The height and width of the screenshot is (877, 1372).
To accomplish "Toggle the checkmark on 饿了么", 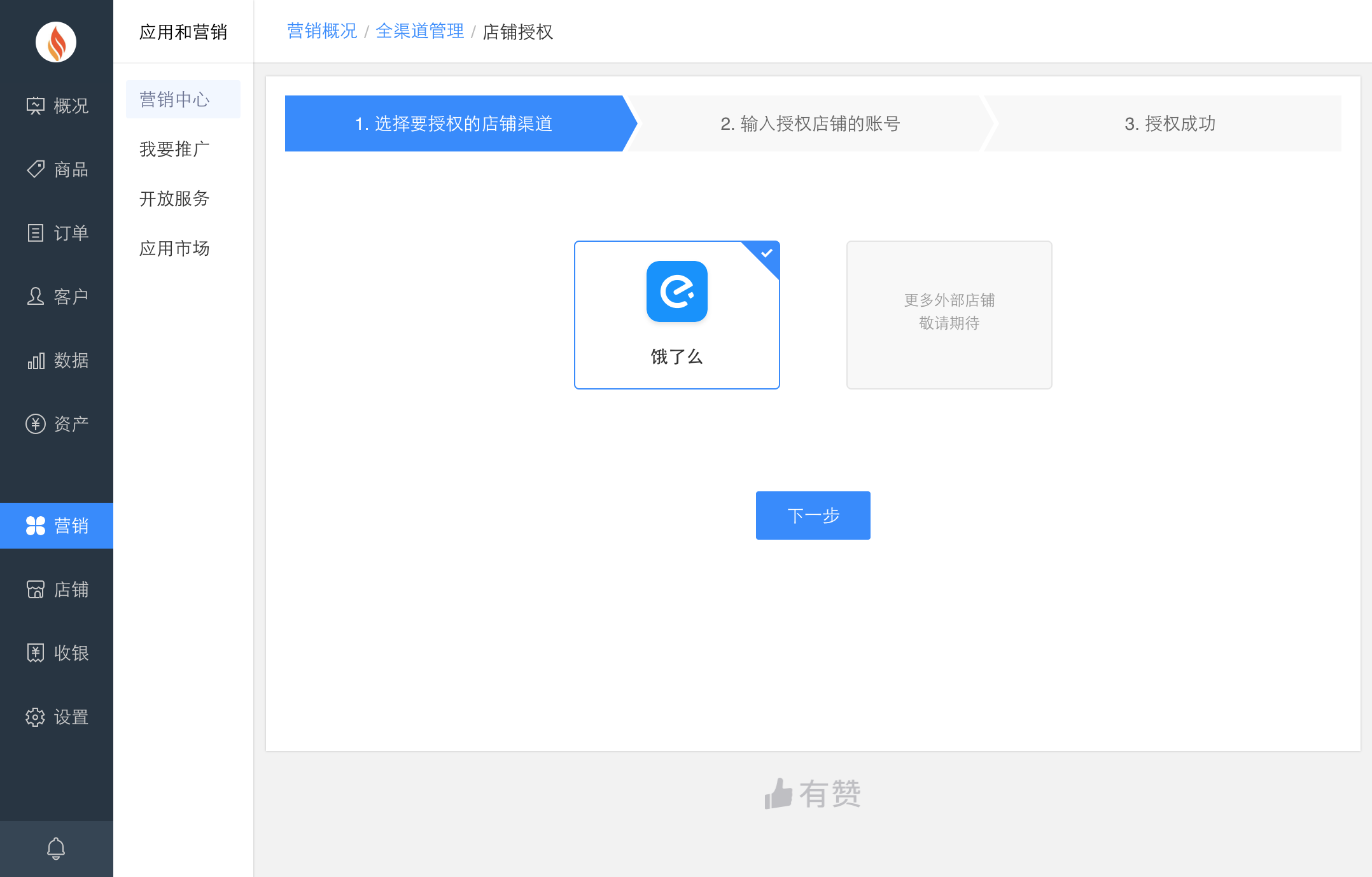I will pos(766,254).
